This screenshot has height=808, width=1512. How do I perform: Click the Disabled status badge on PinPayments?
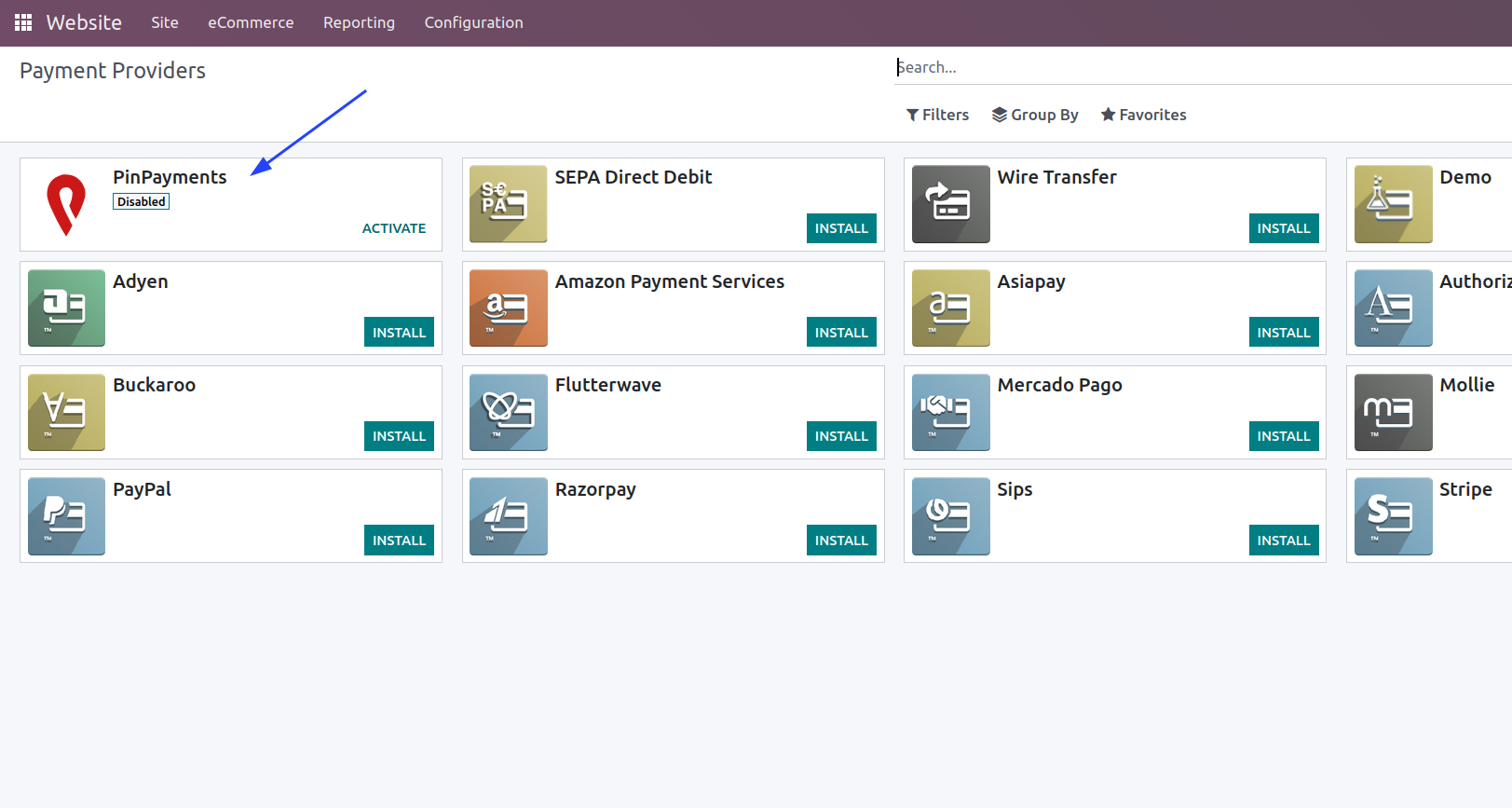click(142, 201)
